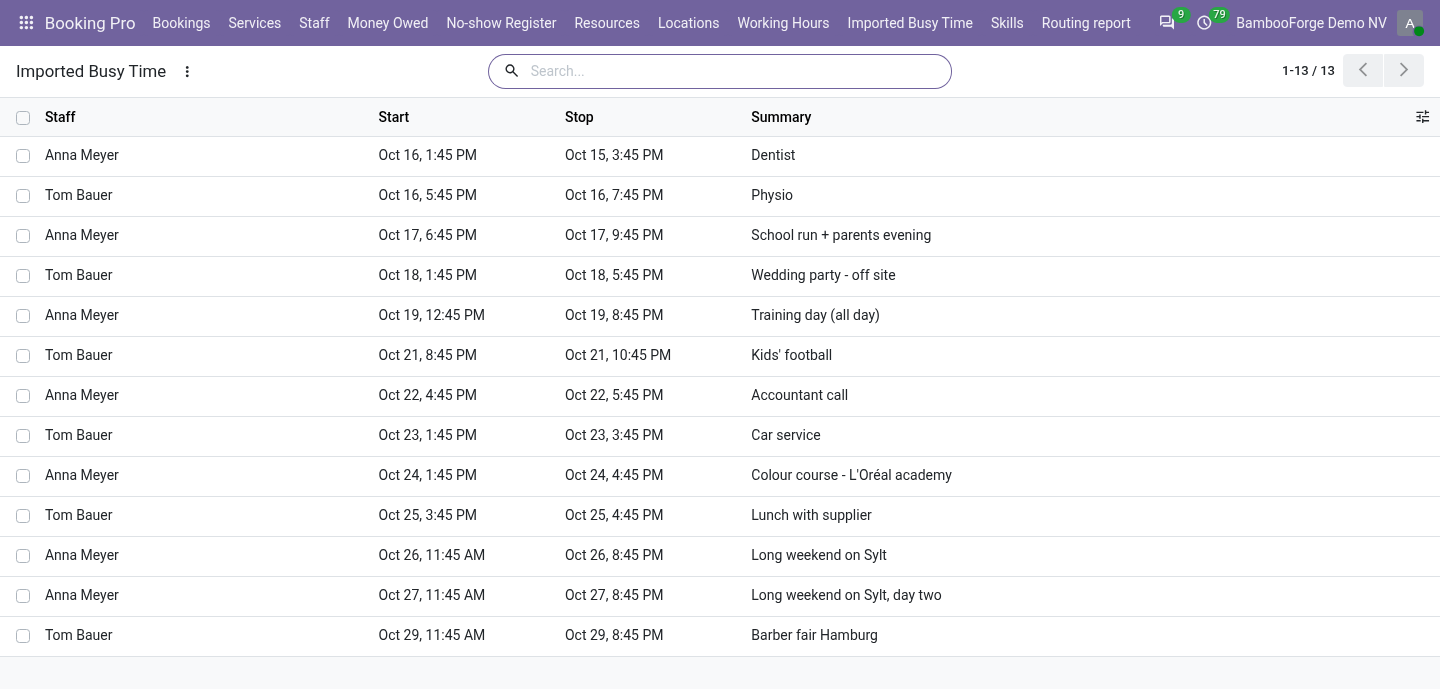Open the apps grid home menu
Image resolution: width=1440 pixels, height=689 pixels.
click(27, 23)
